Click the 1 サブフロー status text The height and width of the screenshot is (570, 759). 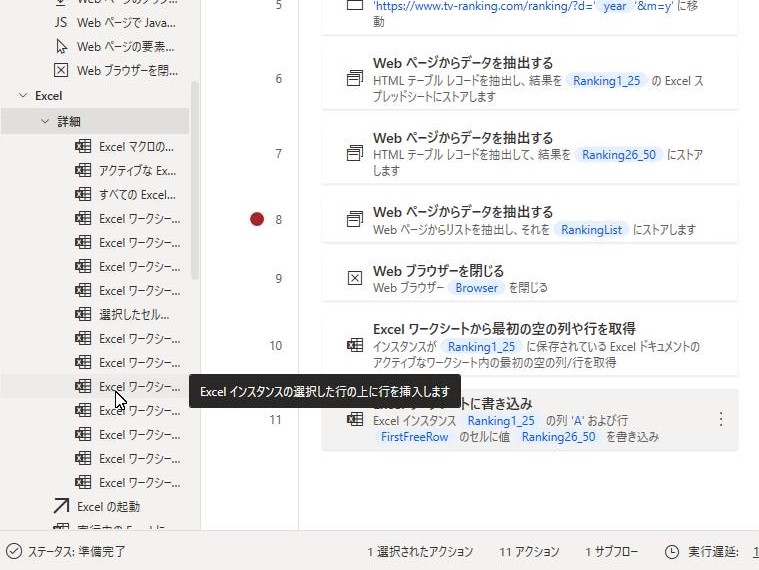pos(611,552)
